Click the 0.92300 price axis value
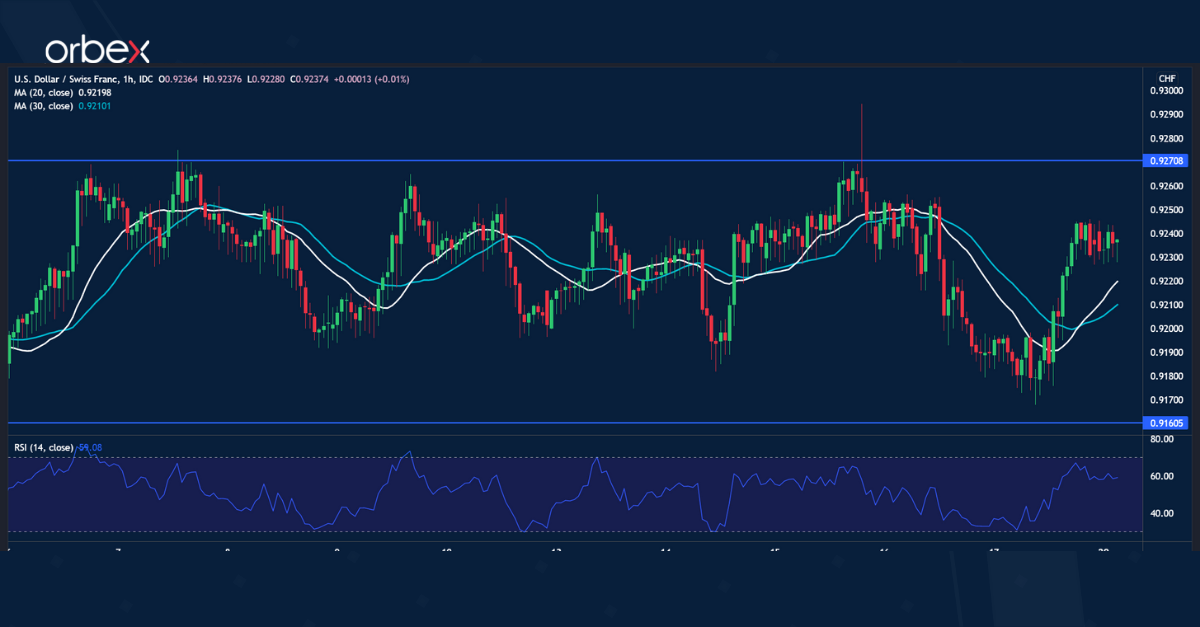This screenshot has width=1200, height=627. pyautogui.click(x=1166, y=257)
